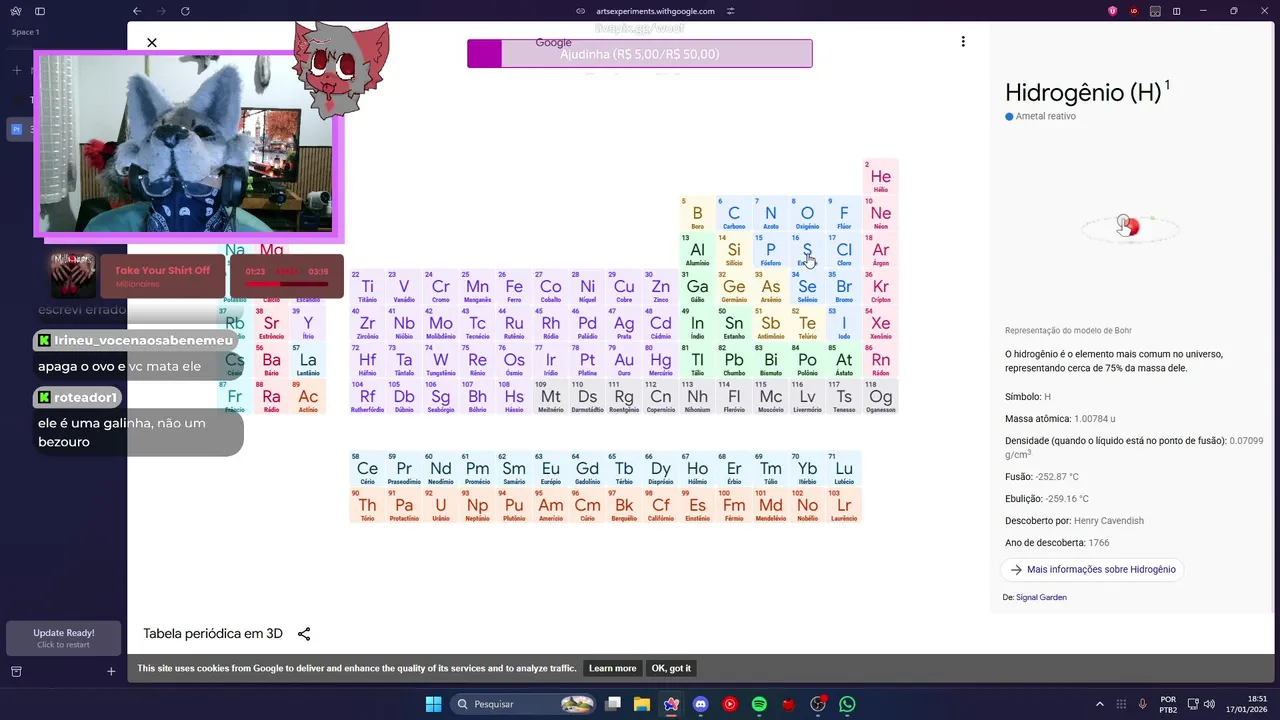The width and height of the screenshot is (1280, 720).
Task: Toggle split view icon in browser toolbar
Action: point(1176,11)
